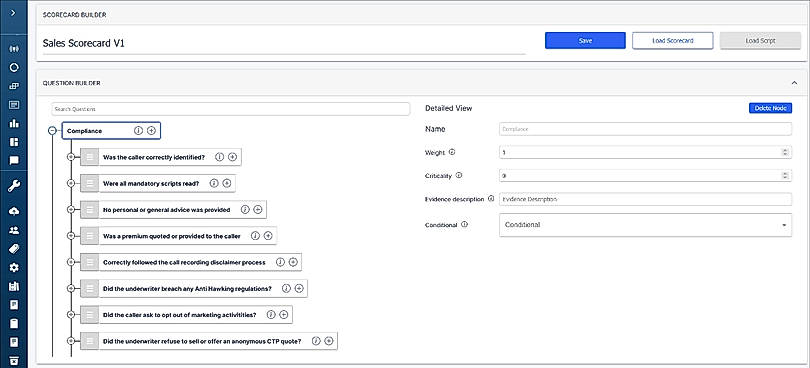Open the dashboard layout sidebar icon

point(14,142)
